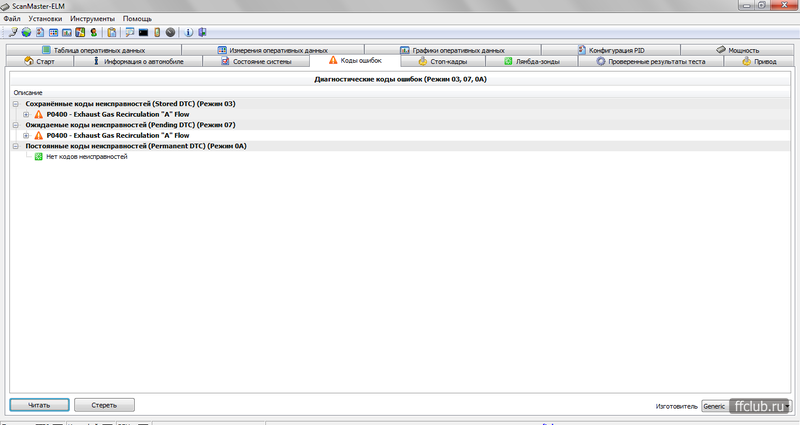Click the orange handheld device toolbar icon
Viewport: 800px width, 425px height.
tap(157, 32)
